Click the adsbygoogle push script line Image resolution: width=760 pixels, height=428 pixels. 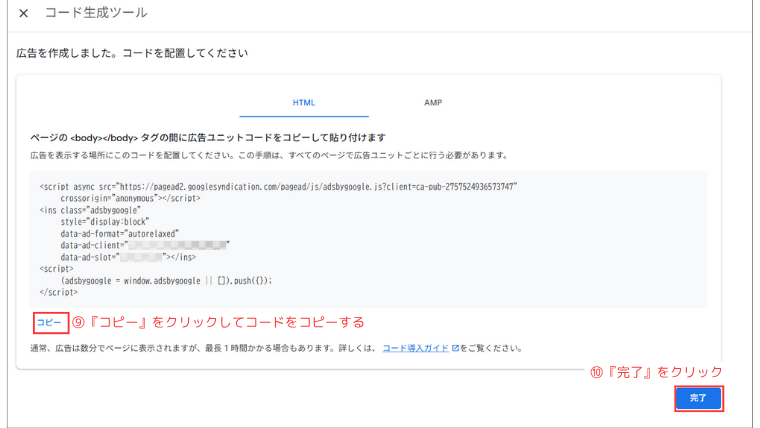point(166,281)
